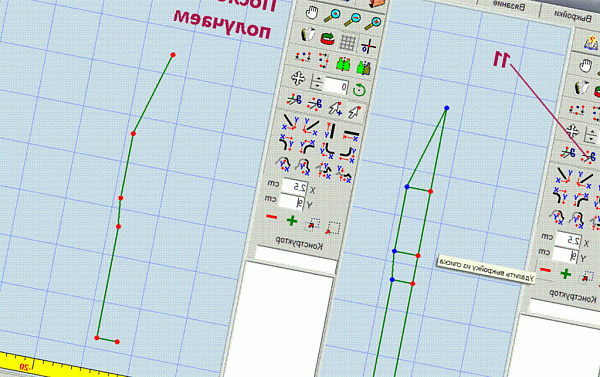Click the two green vests icon
Viewport: 600px width, 377px height.
(343, 64)
